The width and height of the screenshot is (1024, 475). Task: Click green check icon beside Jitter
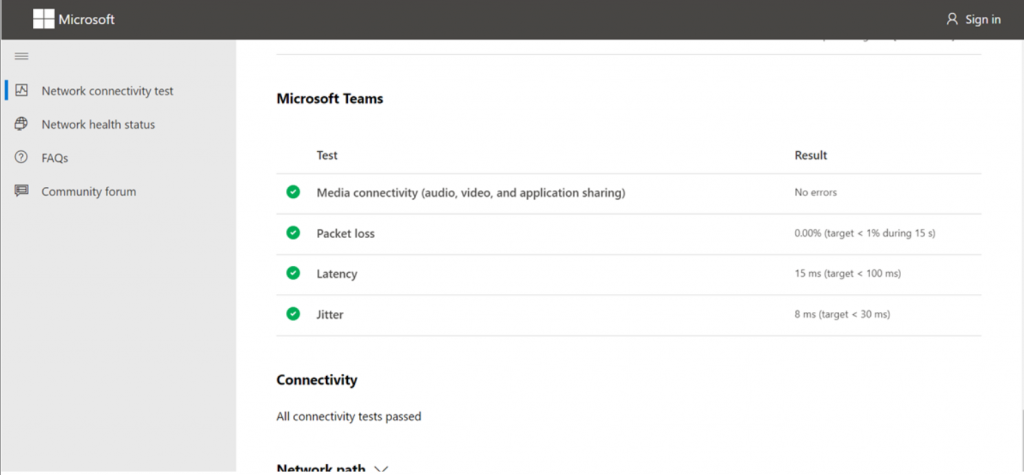[293, 314]
